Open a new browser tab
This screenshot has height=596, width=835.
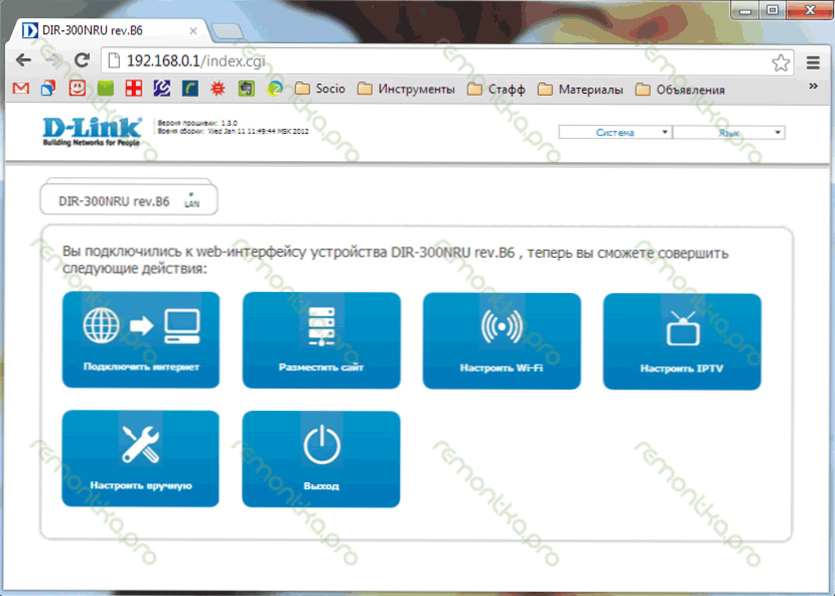tap(228, 31)
